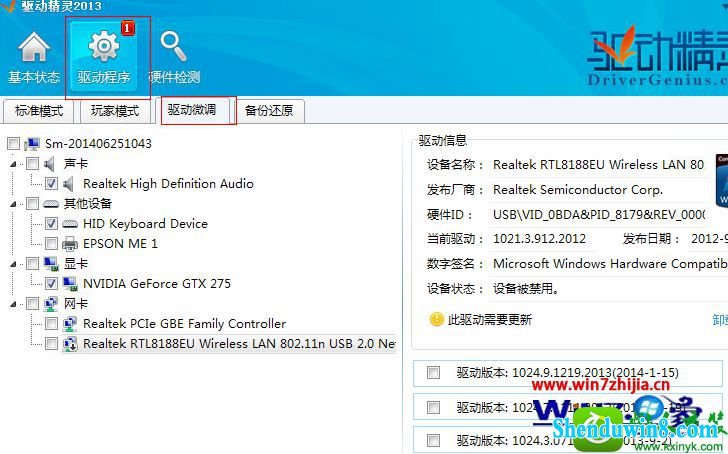This screenshot has width=728, height=454.
Task: Select driver version 1024.9.1219.2013 checkbox
Action: tap(433, 372)
